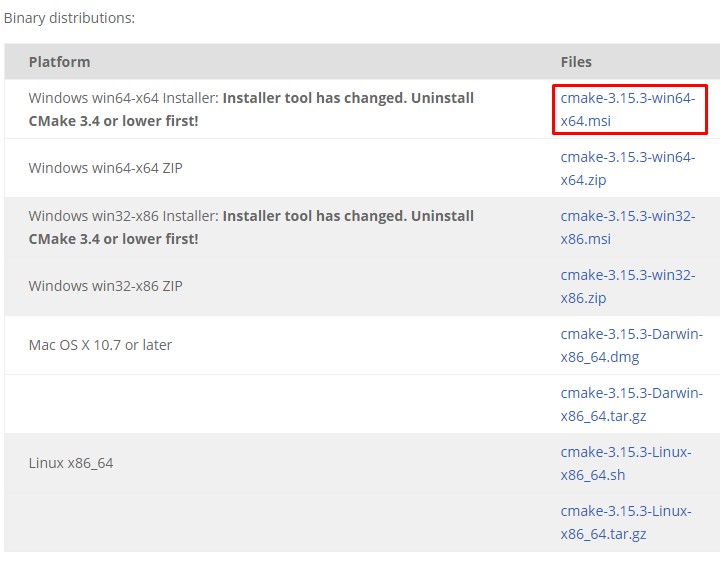Download cmake-3.15.3-win64-x64.msi installer
720x561 pixels.
(628, 109)
